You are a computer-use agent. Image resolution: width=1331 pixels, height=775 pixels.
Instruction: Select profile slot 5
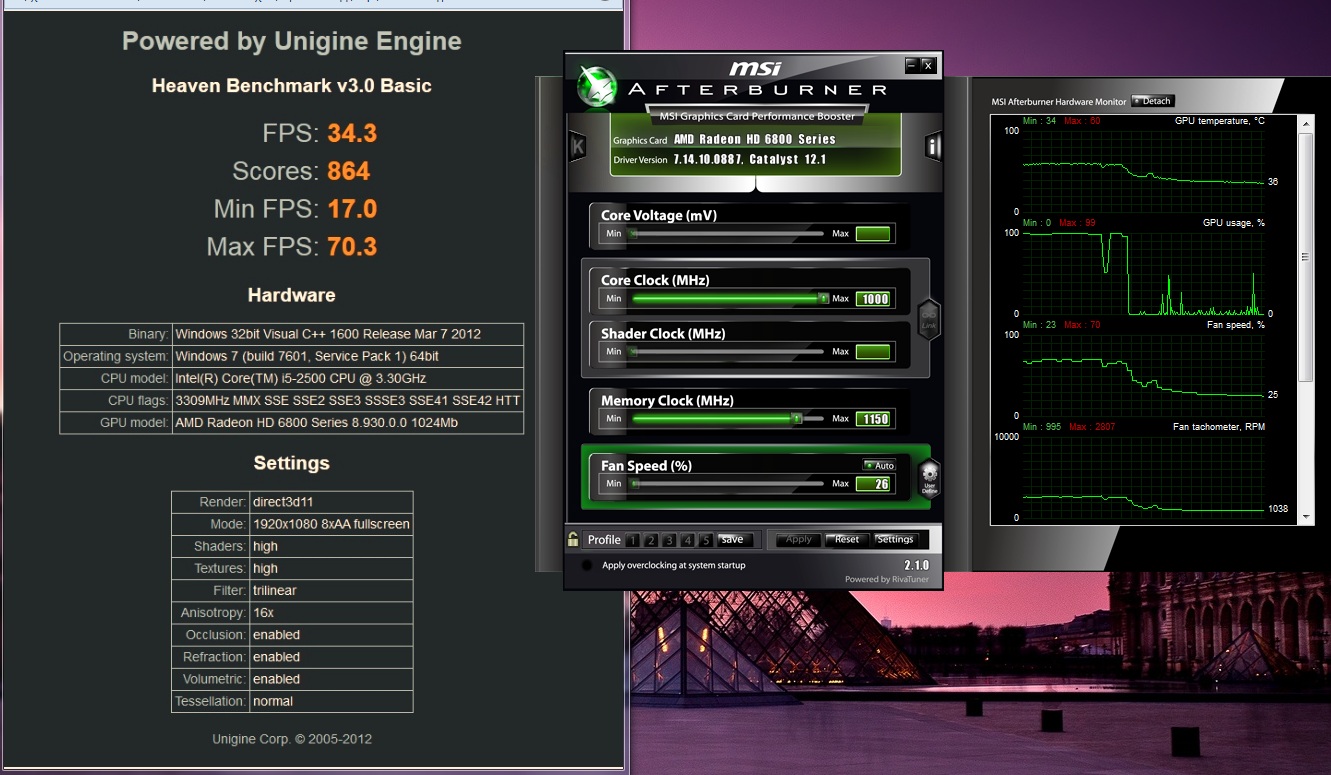pyautogui.click(x=705, y=540)
